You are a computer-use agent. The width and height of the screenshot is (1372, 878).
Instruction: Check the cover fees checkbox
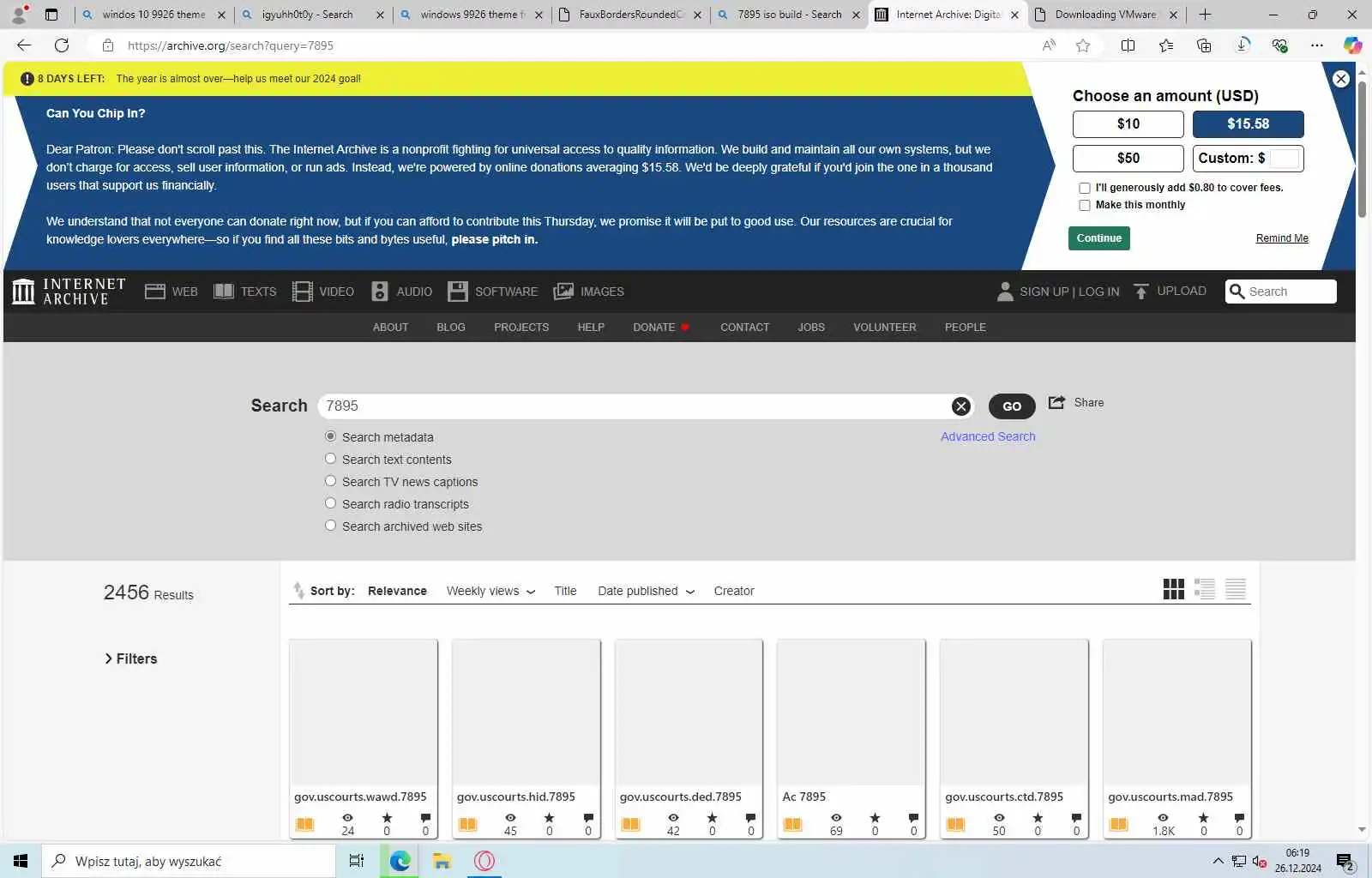[1085, 188]
